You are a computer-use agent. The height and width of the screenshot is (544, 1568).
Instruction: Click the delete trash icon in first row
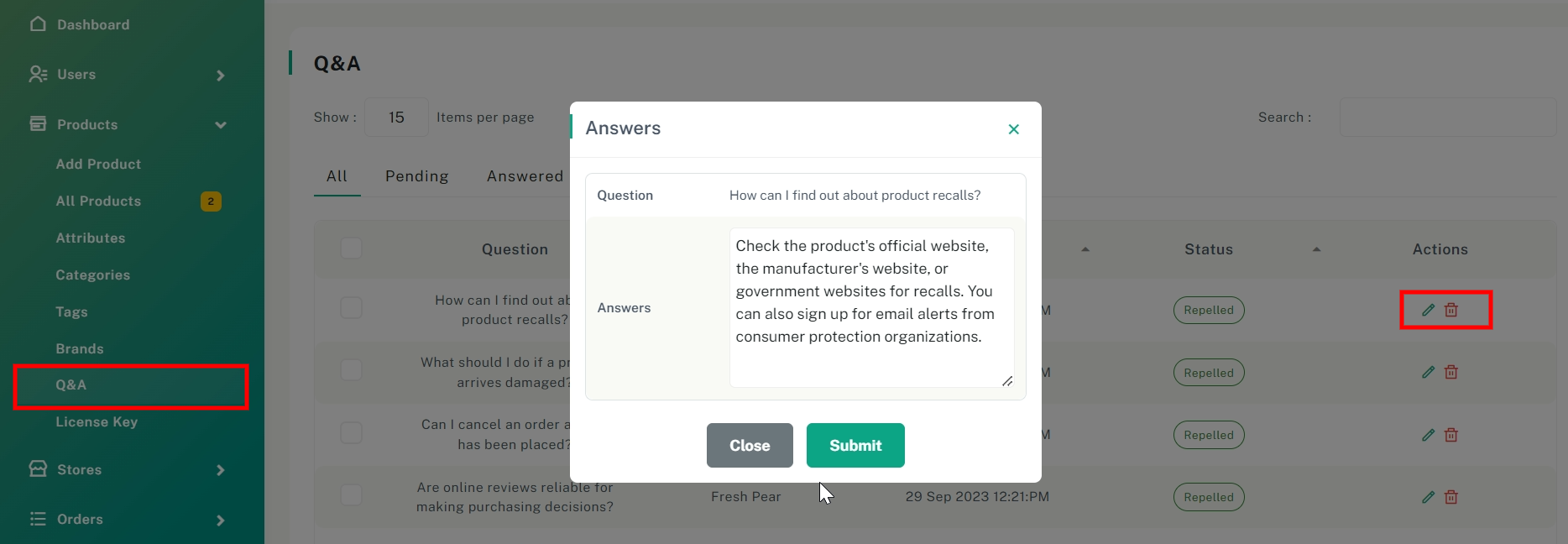(1451, 310)
